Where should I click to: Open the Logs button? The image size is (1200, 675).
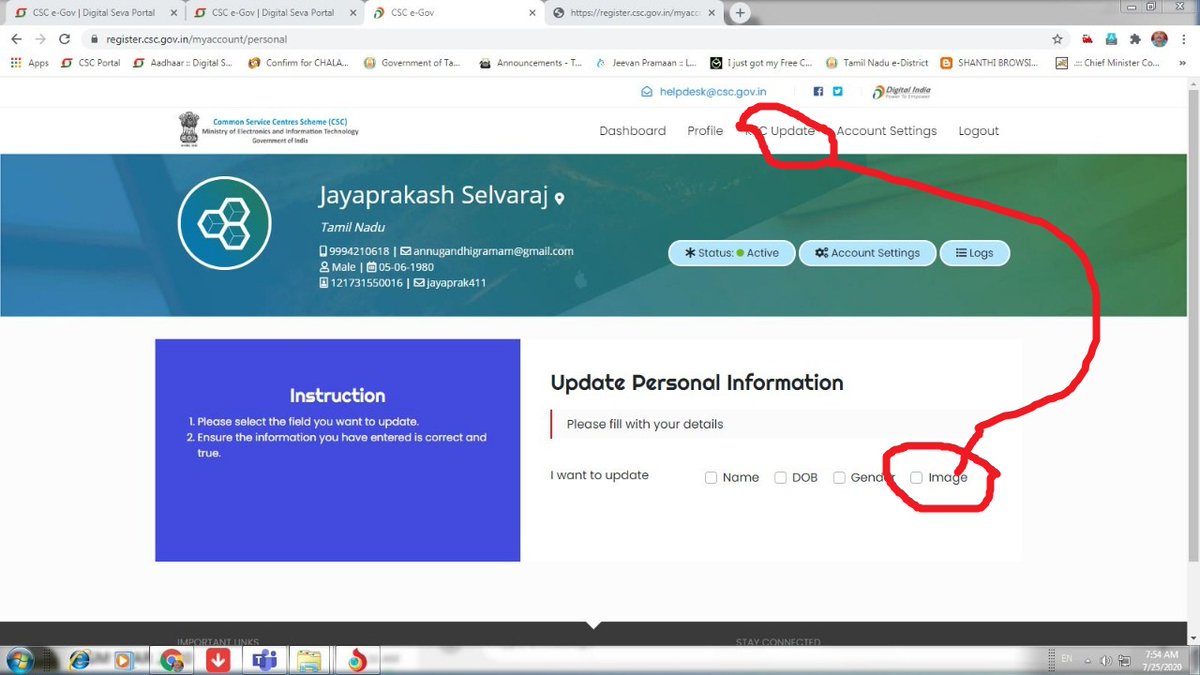click(974, 253)
